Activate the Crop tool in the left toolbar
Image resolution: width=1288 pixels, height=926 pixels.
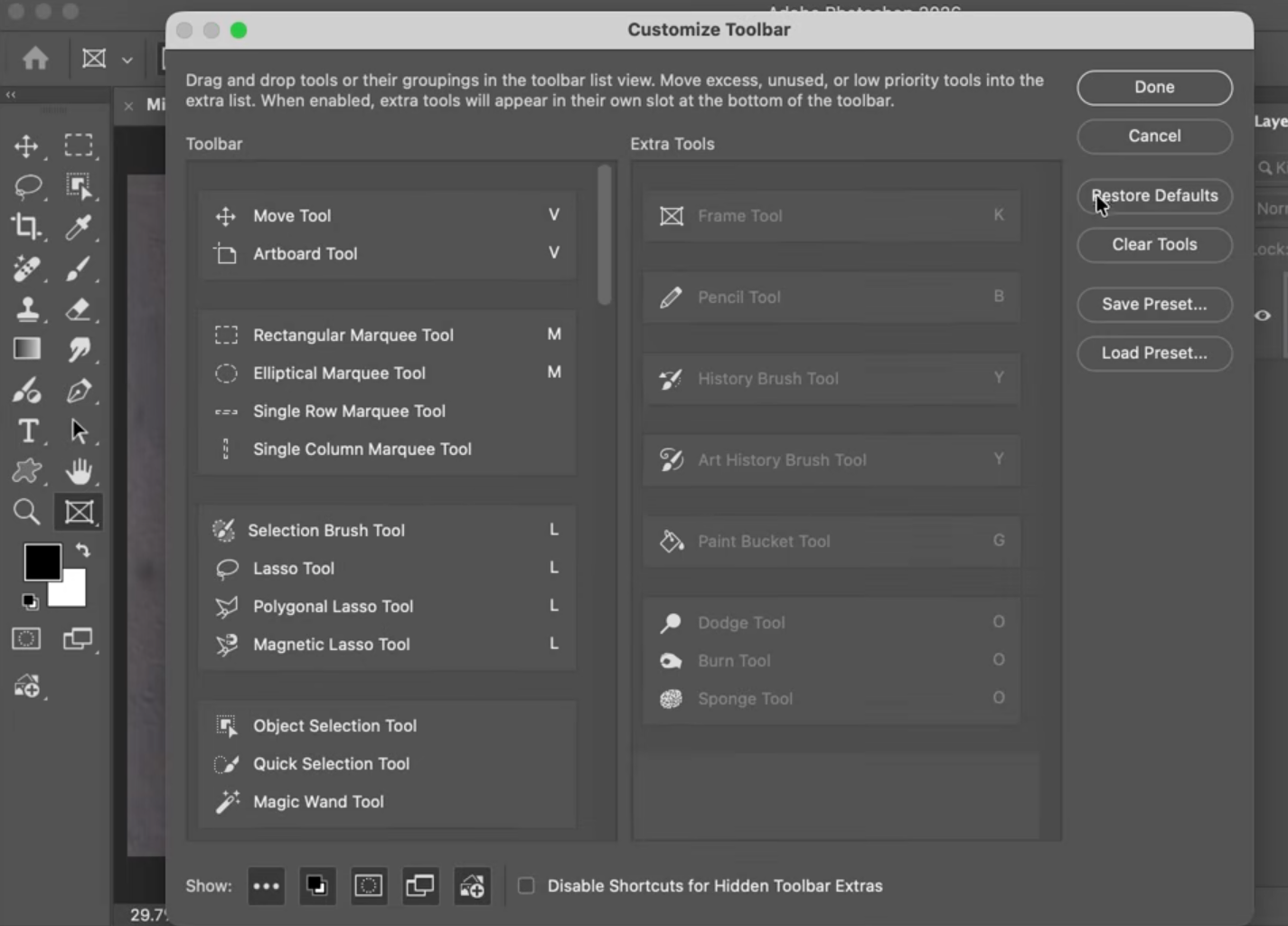pos(26,226)
